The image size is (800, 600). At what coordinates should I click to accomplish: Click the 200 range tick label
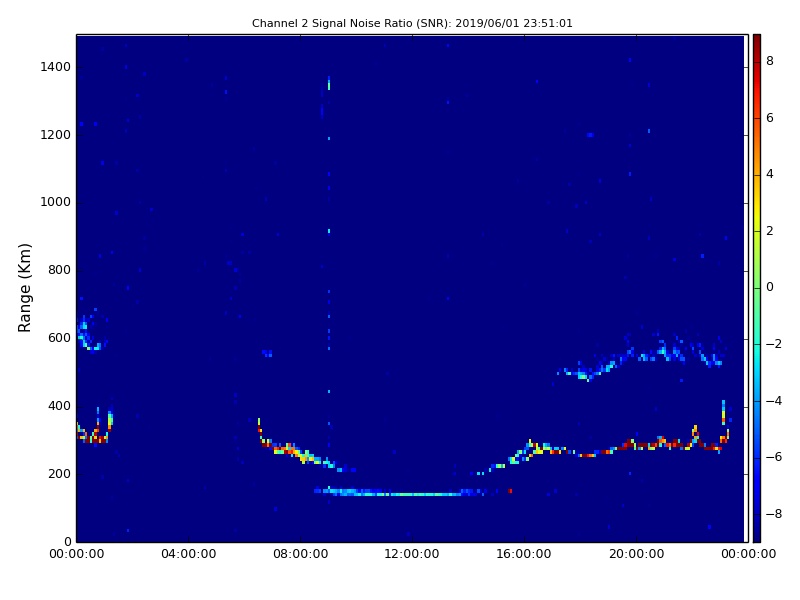tap(59, 473)
